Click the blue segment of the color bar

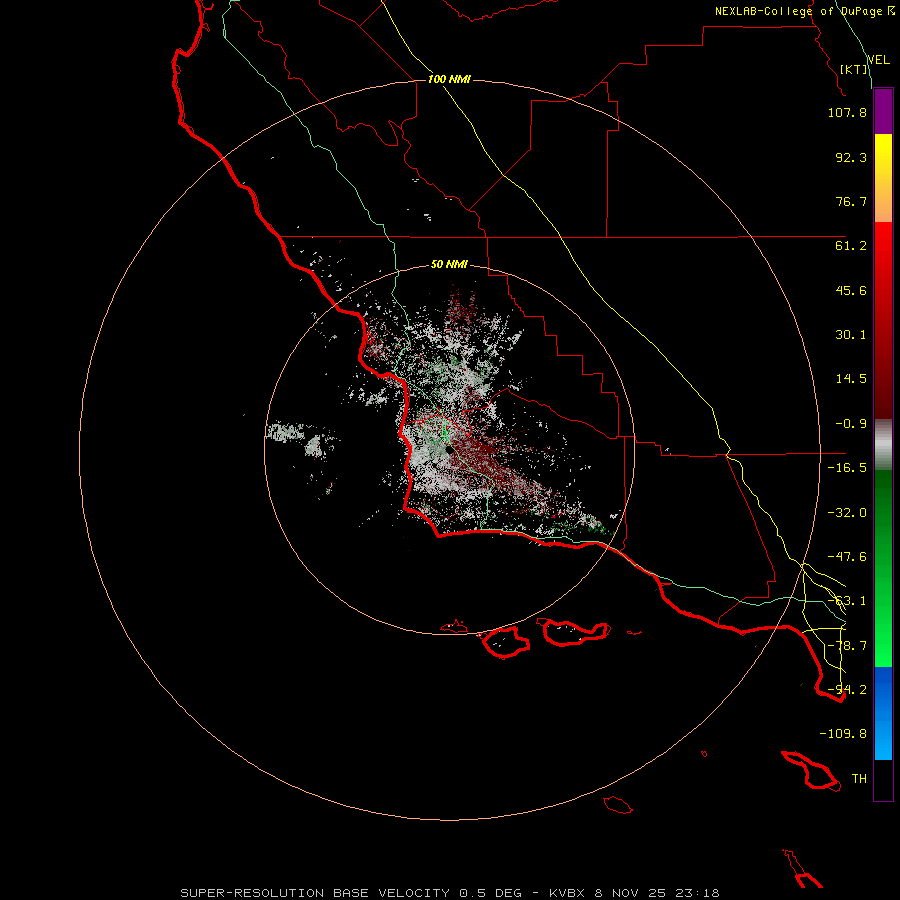[883, 713]
